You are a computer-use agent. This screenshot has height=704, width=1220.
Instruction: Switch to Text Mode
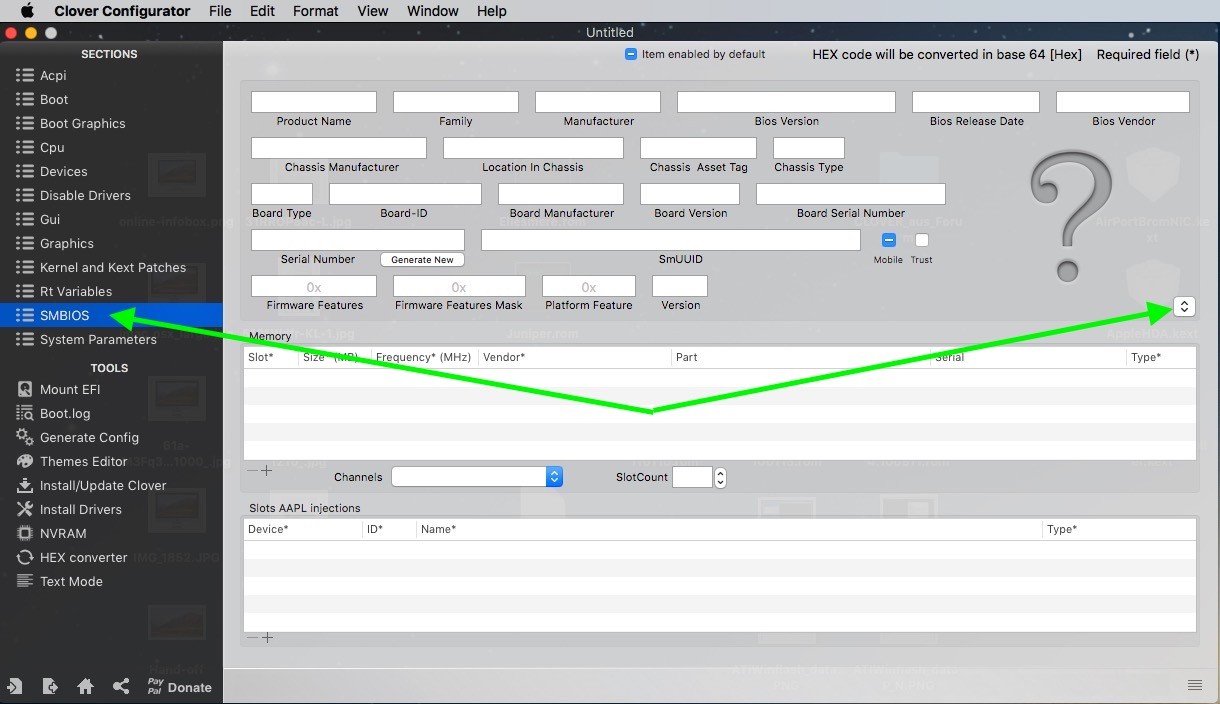click(x=71, y=581)
